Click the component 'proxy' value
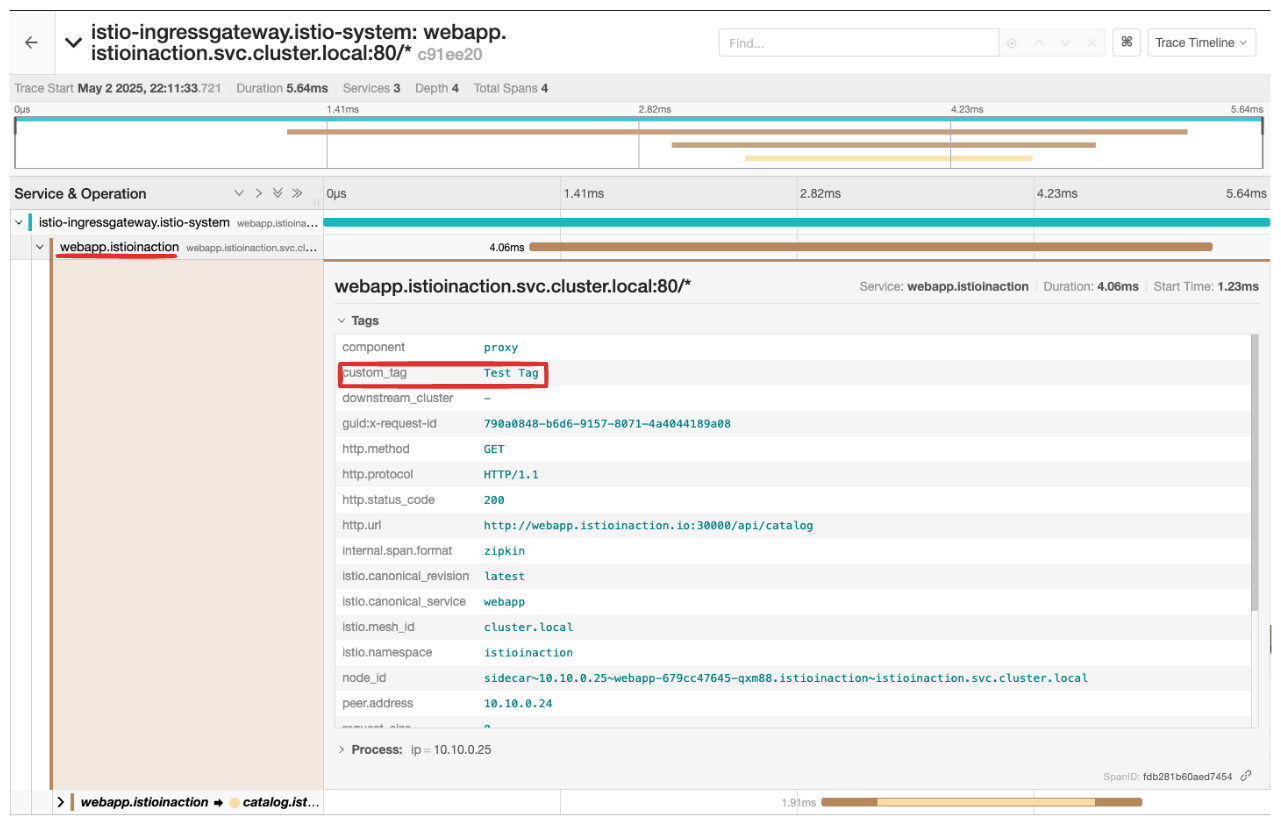 click(x=501, y=347)
